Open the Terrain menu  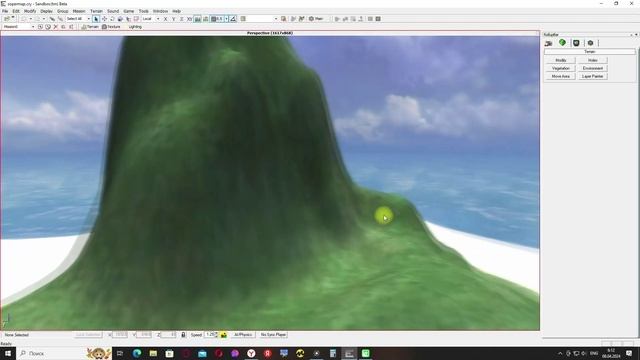click(97, 11)
